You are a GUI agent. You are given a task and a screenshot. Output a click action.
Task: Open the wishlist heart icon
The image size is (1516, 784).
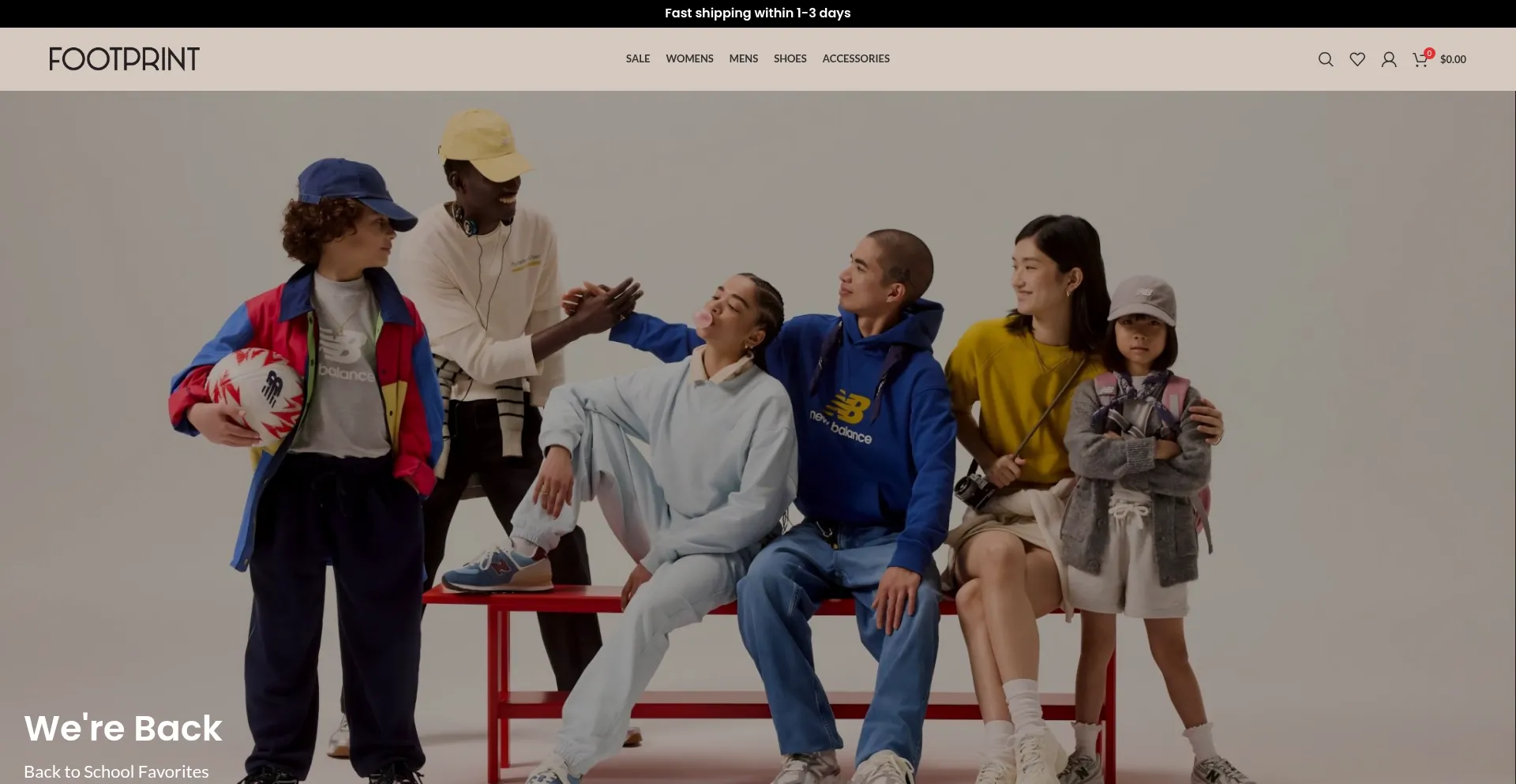tap(1357, 59)
